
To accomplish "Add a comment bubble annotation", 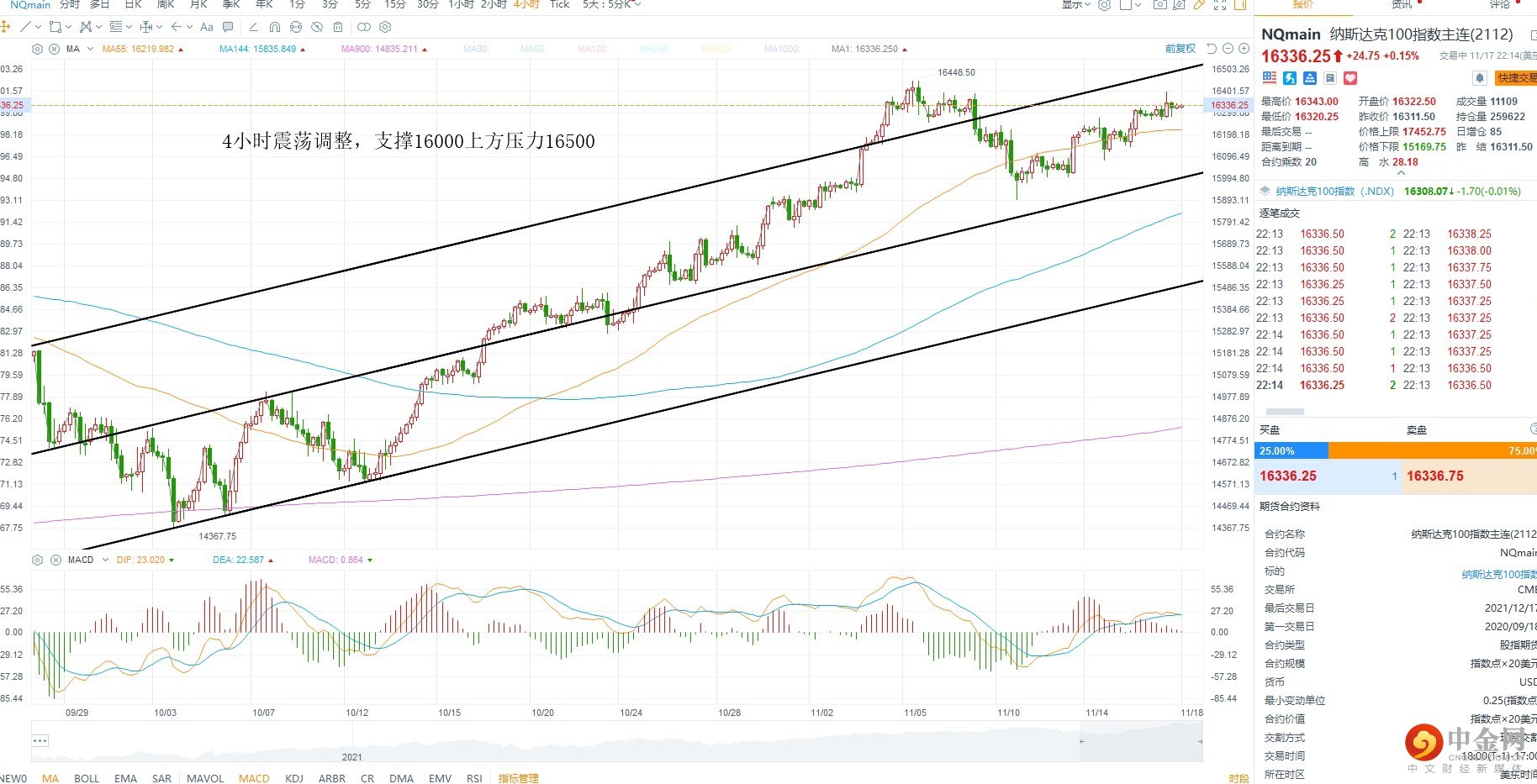I will coord(228,27).
